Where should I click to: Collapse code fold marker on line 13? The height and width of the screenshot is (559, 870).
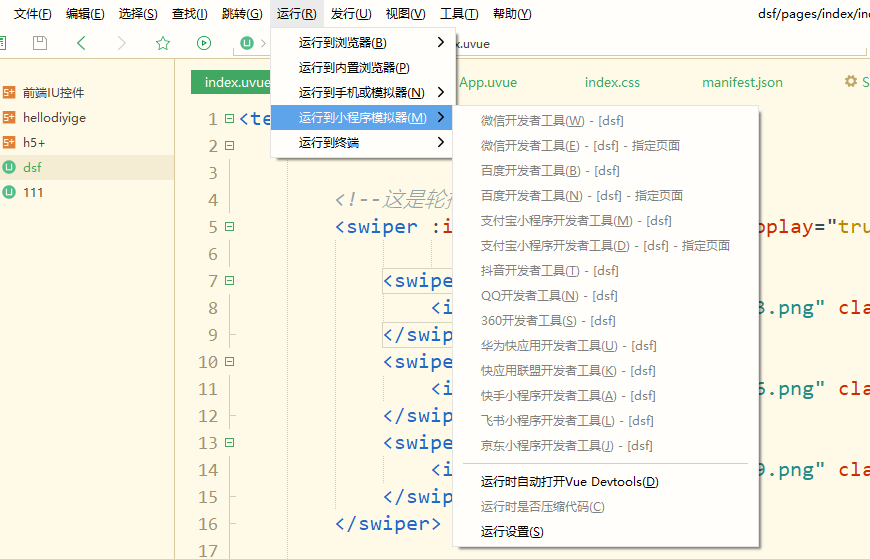tap(229, 442)
